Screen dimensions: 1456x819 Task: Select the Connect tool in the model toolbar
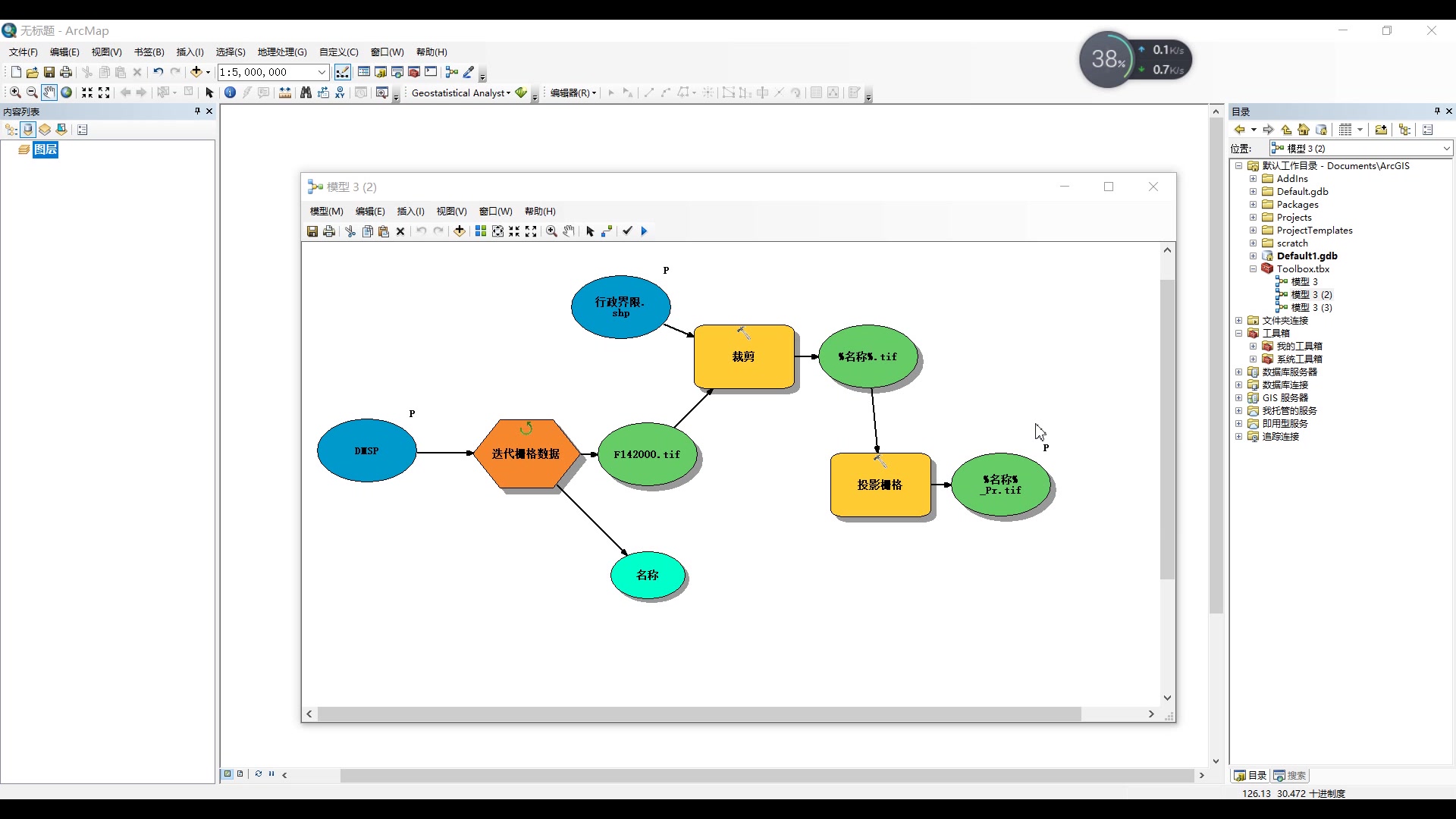607,231
